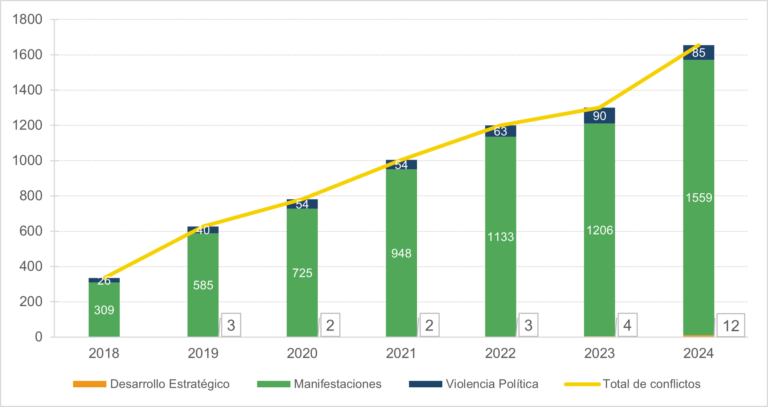
Task: Click the blue 2023 segment labeled 90
Action: 599,116
